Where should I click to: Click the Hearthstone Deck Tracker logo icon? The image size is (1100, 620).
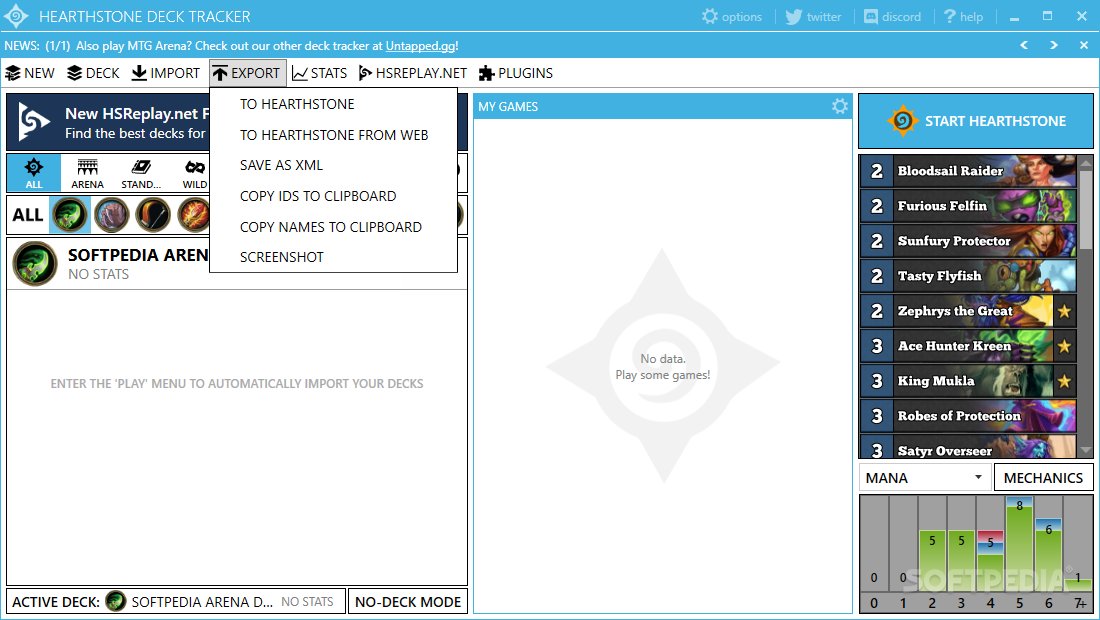(16, 16)
